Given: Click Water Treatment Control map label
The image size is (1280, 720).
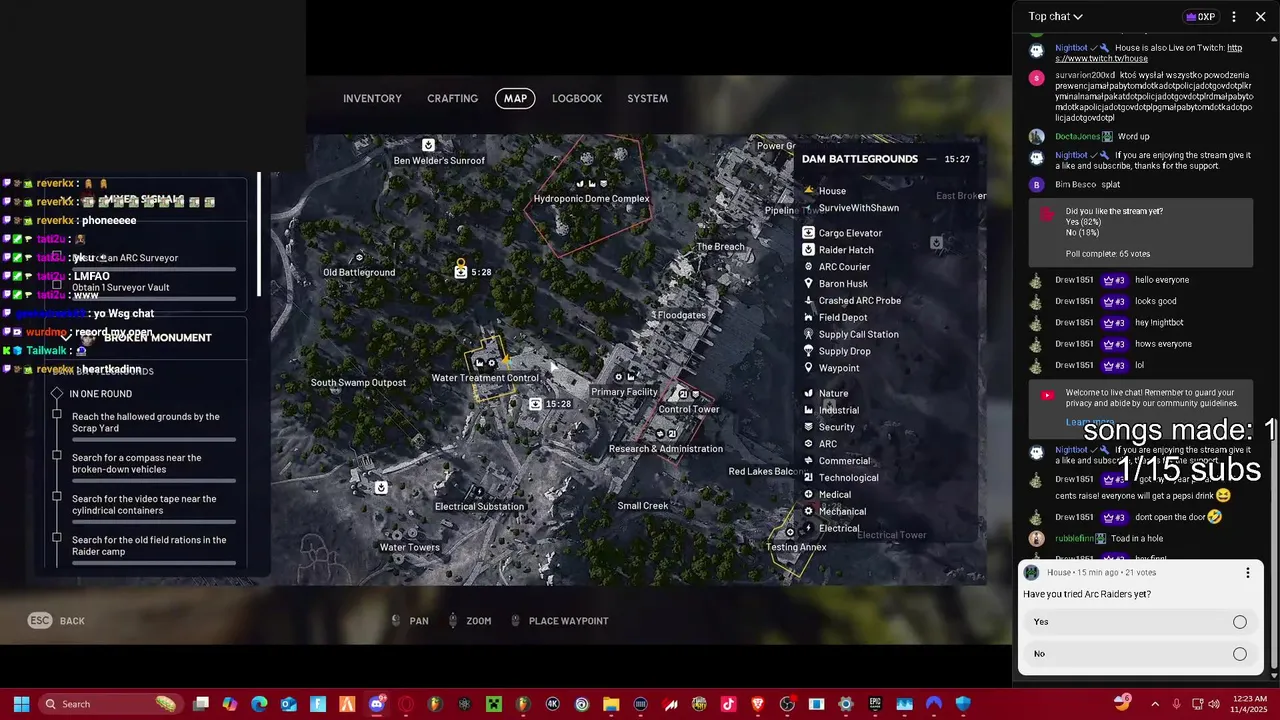Looking at the screenshot, I should [485, 378].
